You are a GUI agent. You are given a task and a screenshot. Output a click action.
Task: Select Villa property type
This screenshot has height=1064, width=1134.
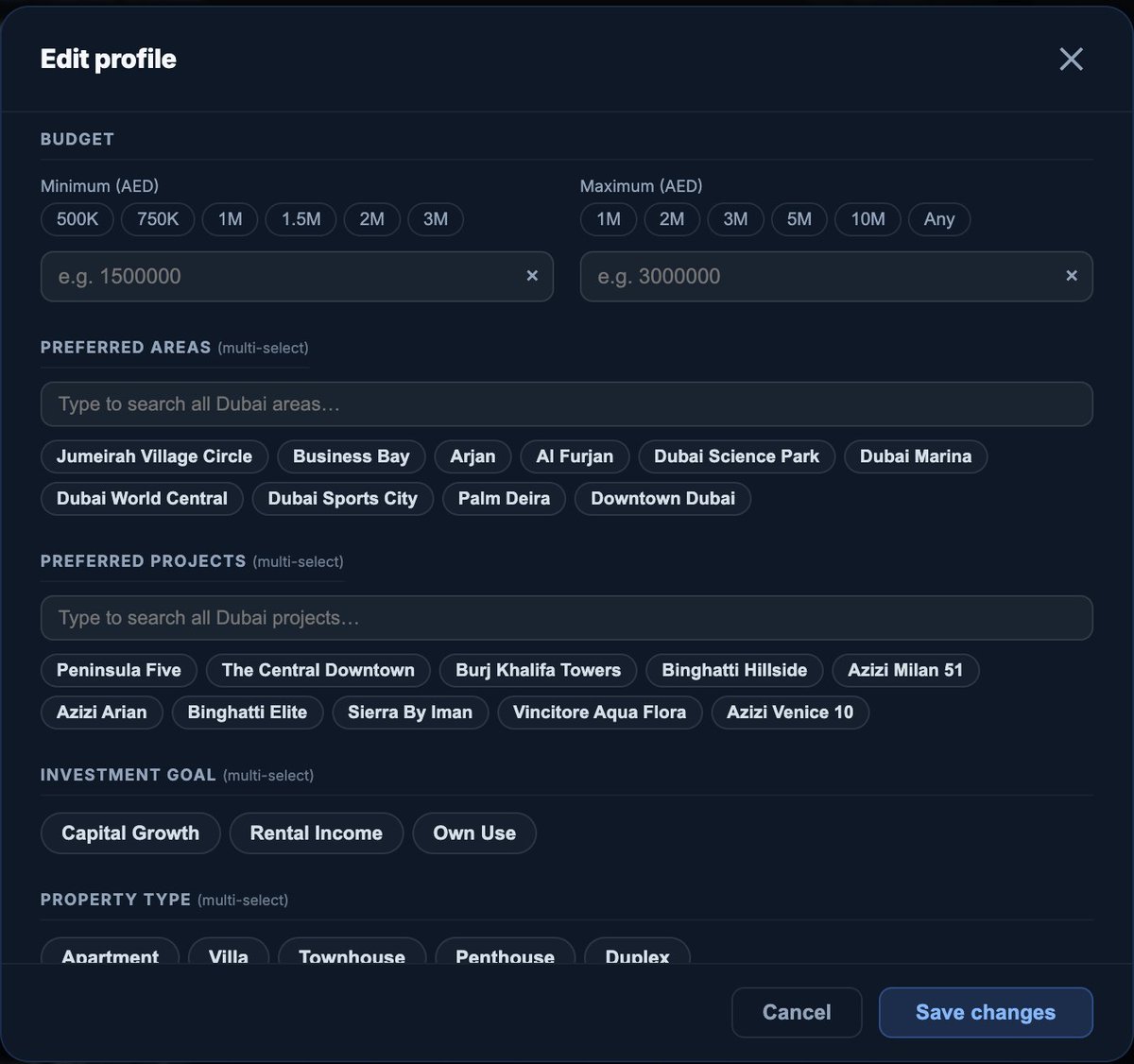229,952
